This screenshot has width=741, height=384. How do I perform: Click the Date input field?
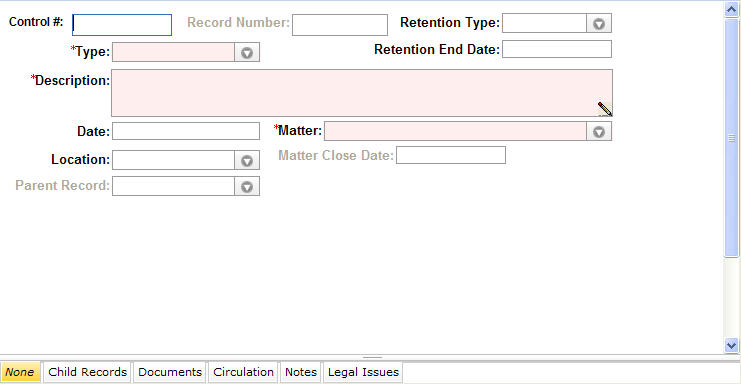coord(186,131)
